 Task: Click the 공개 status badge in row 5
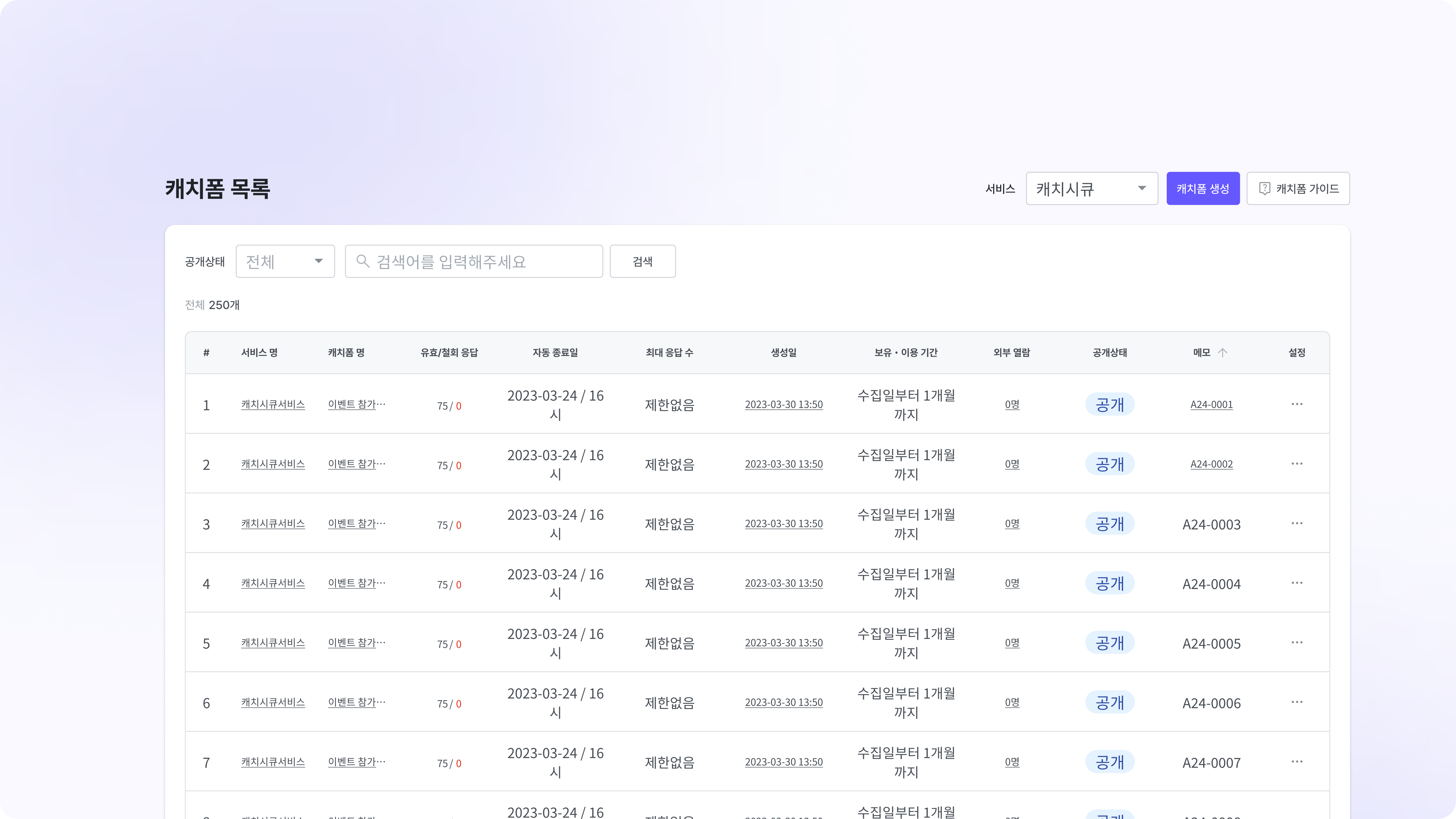[x=1110, y=643]
